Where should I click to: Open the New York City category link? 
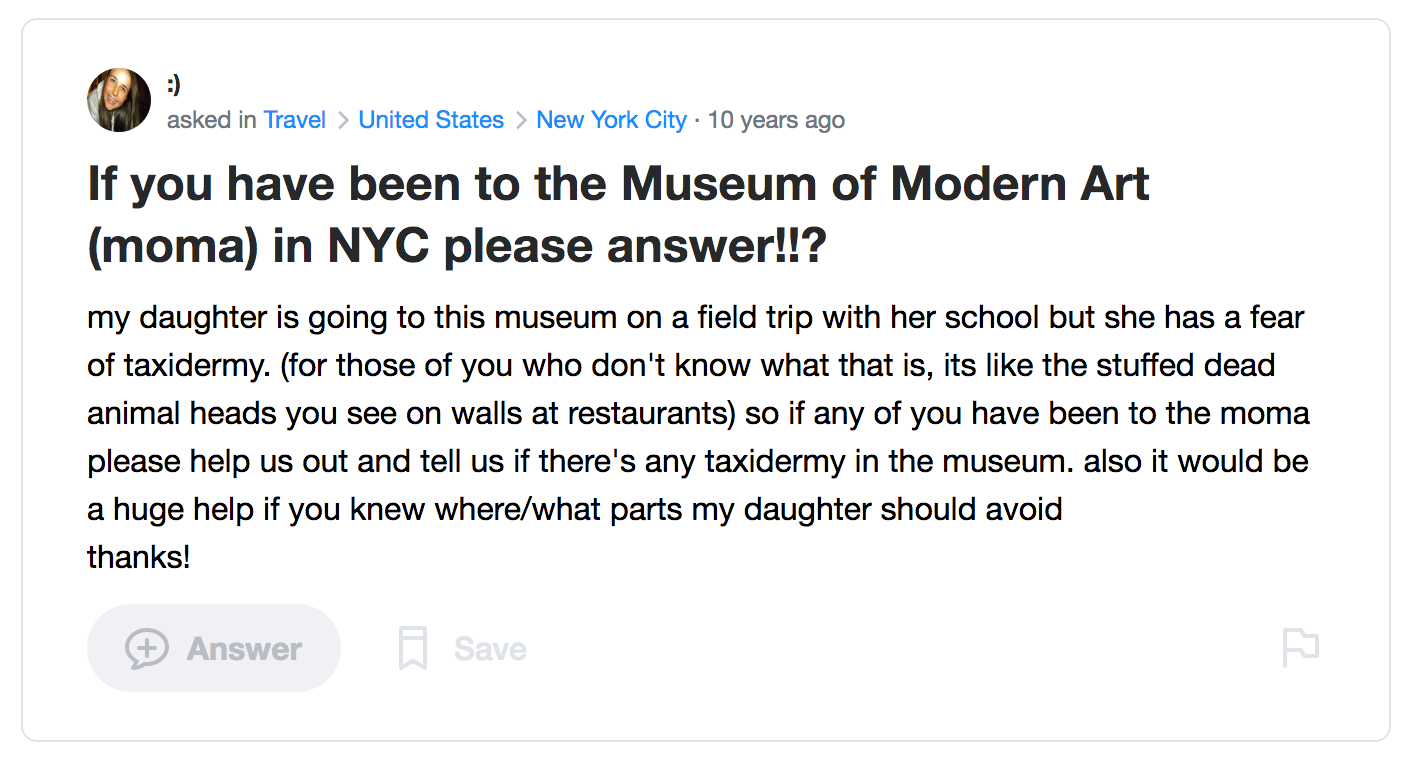[611, 120]
